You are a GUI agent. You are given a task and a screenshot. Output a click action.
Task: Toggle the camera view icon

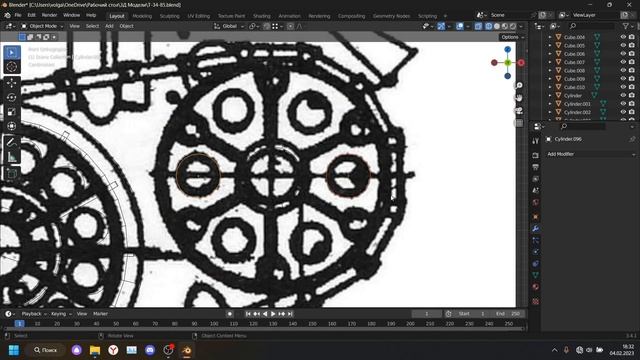pos(519,111)
